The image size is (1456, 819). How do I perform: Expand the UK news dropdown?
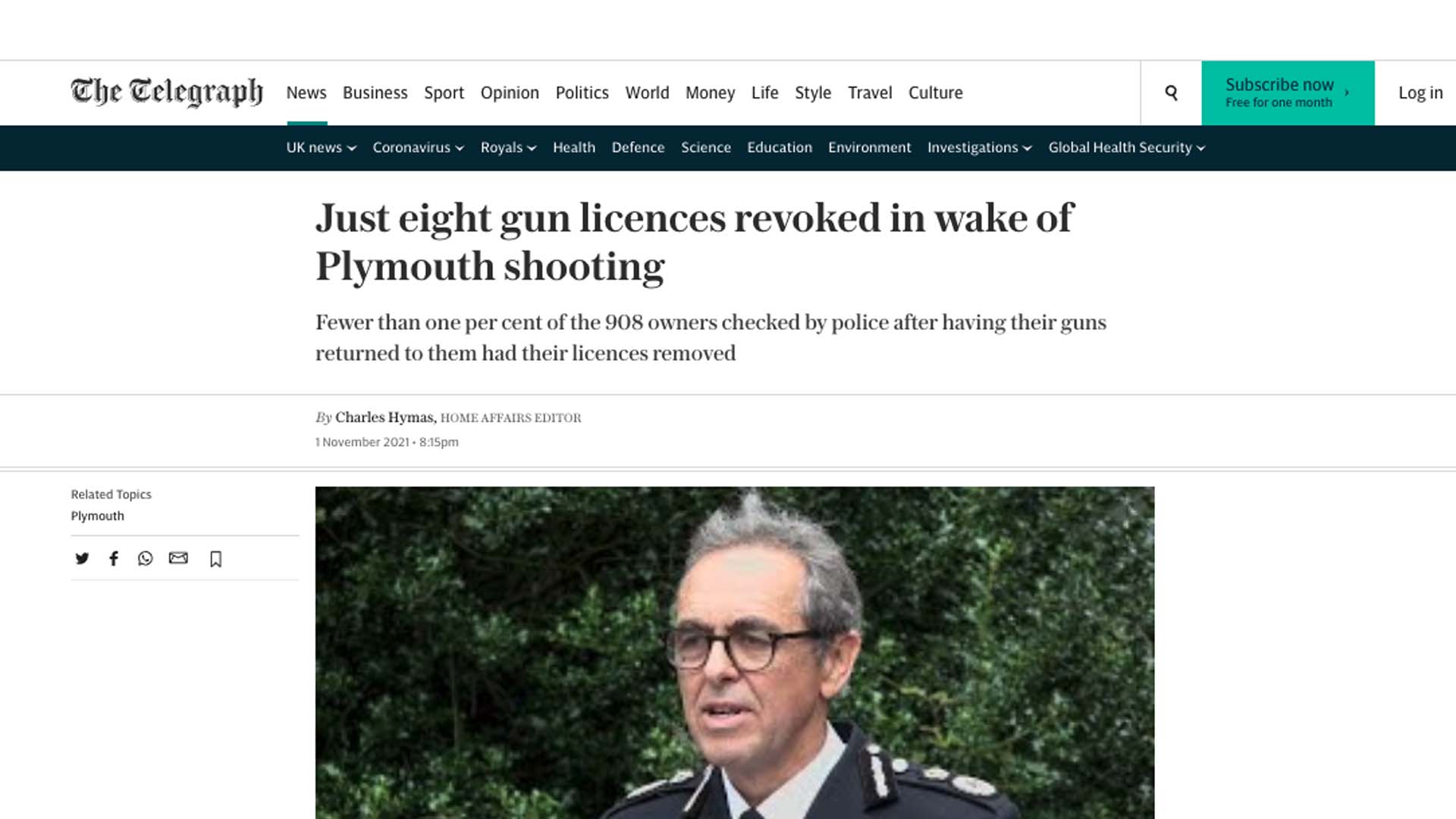coord(321,147)
